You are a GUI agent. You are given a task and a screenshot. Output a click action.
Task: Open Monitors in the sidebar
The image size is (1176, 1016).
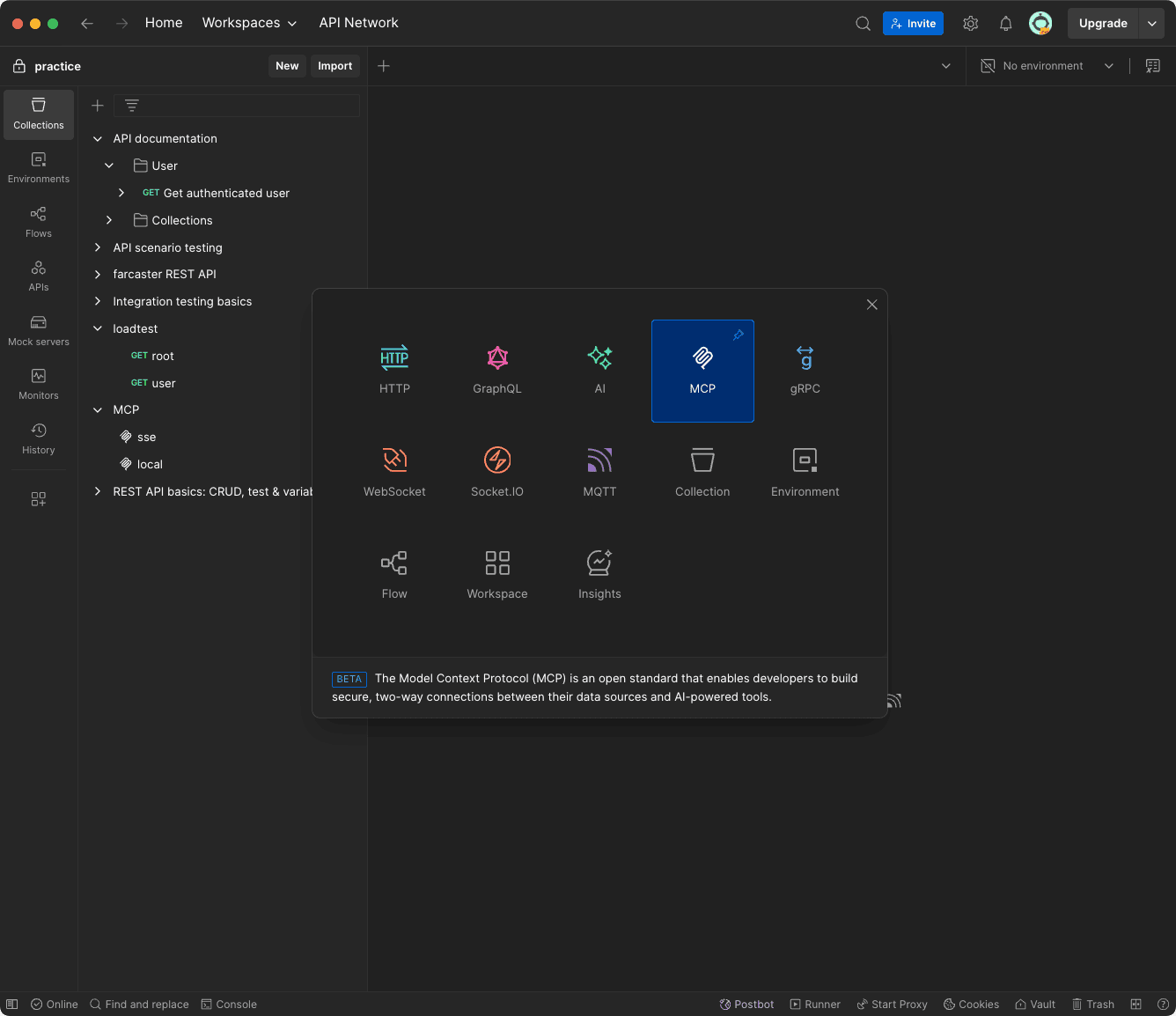pos(39,385)
